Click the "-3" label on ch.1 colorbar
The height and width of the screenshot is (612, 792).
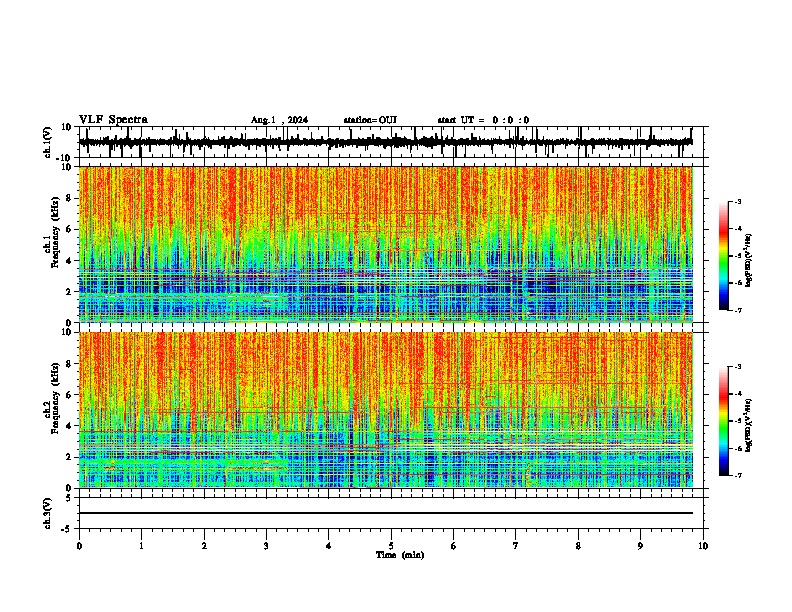(x=737, y=201)
